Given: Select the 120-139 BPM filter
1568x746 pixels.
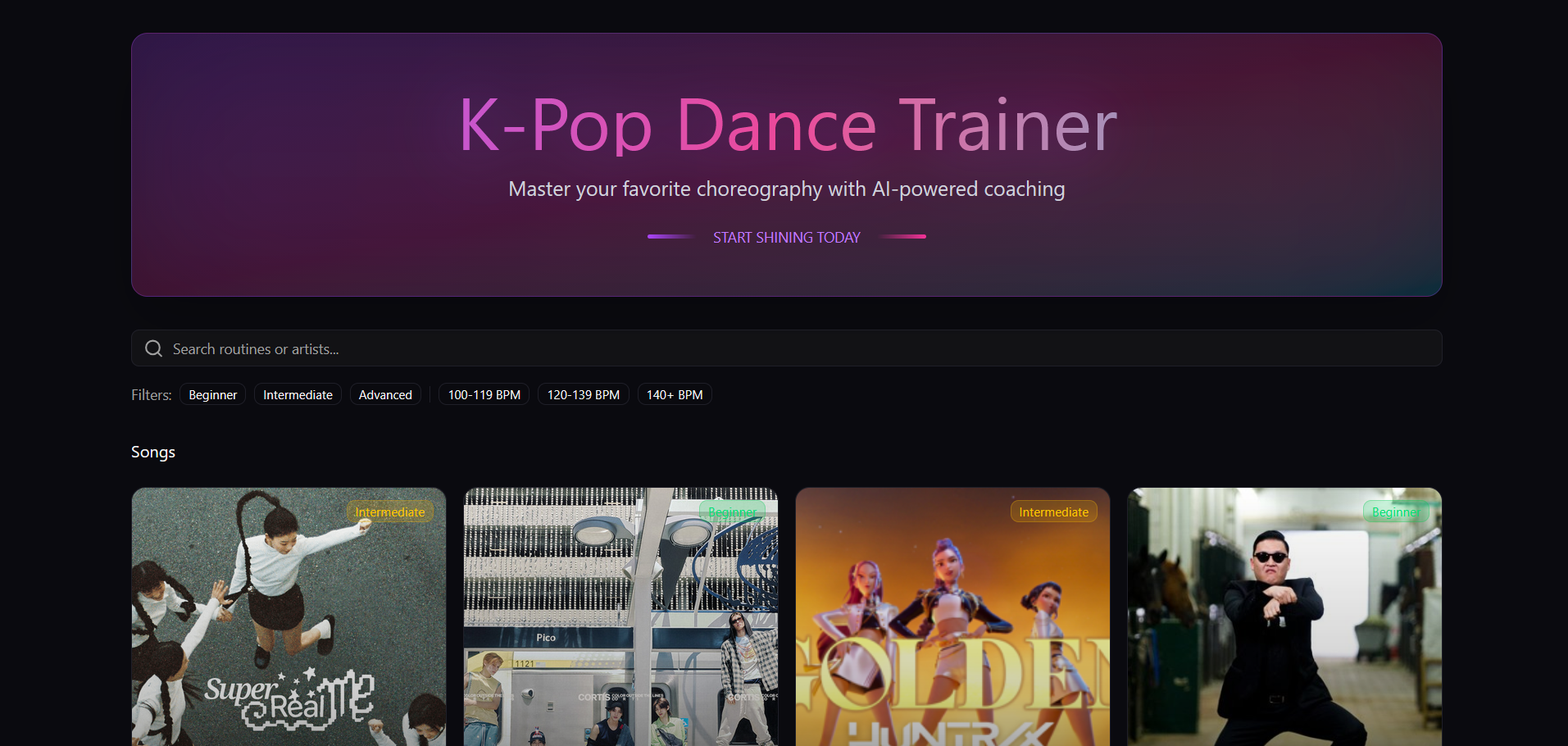Looking at the screenshot, I should 584,395.
